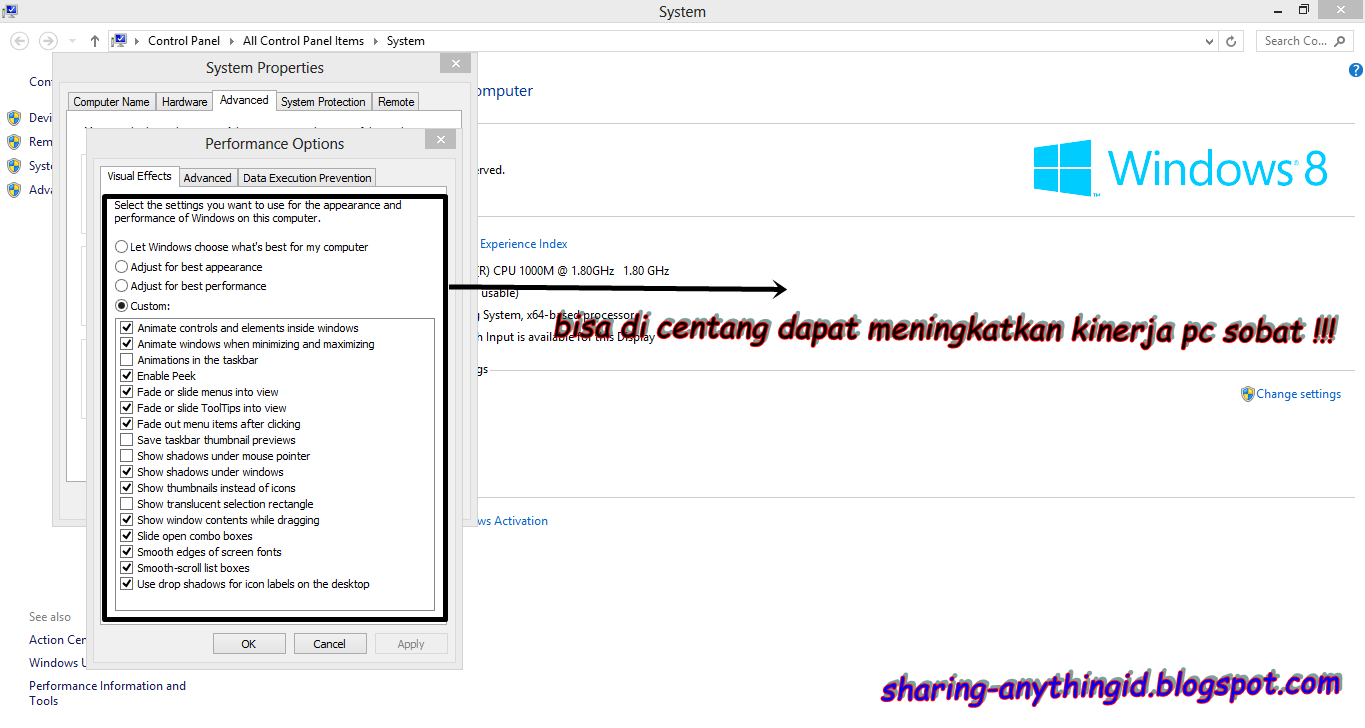1365x728 pixels.
Task: Go up one level with Up arrow
Action: coord(95,41)
